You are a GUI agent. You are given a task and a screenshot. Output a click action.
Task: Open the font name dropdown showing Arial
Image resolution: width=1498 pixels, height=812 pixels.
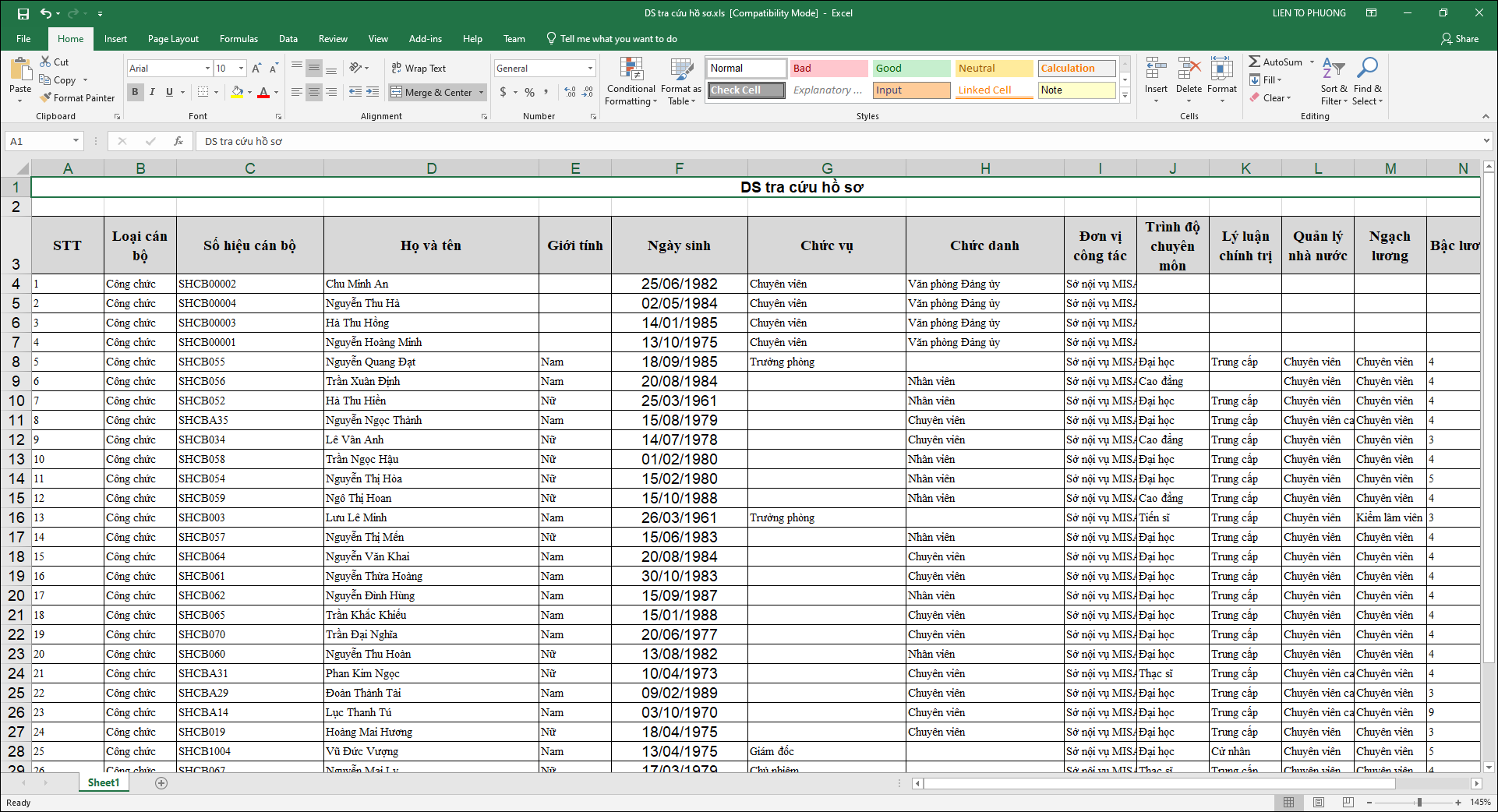(207, 69)
